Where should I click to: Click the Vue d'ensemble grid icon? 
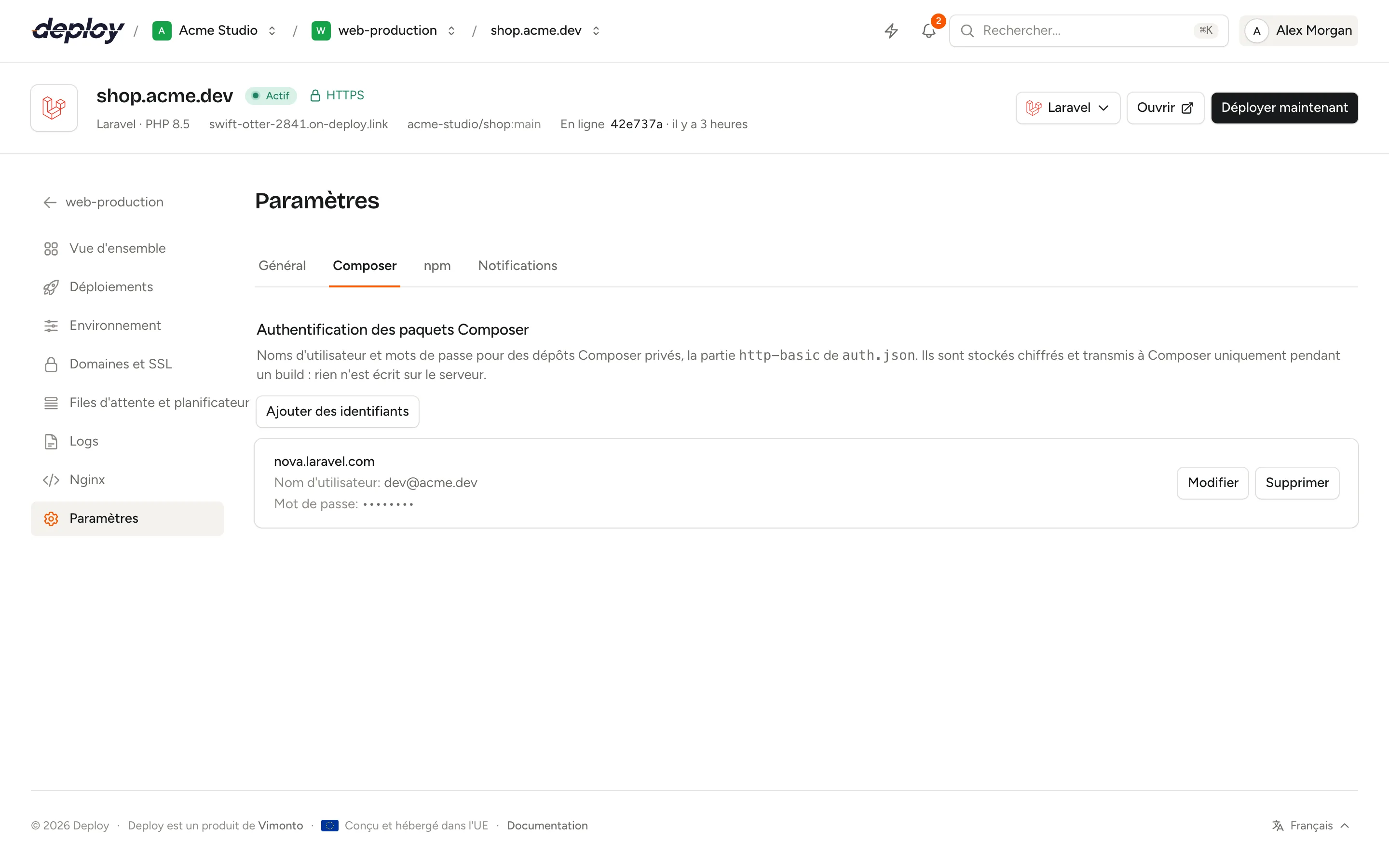(51, 248)
